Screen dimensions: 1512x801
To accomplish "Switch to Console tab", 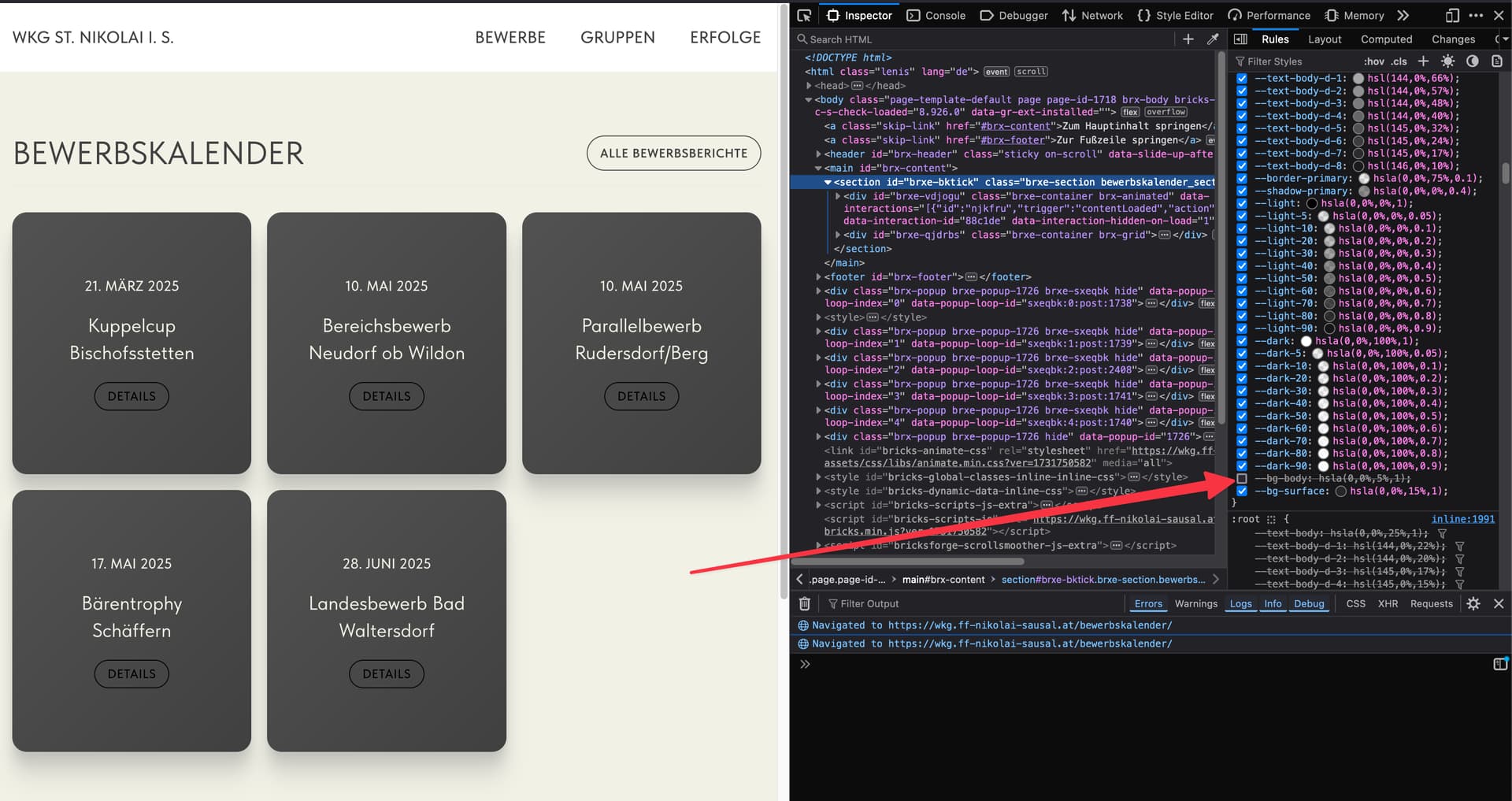I will coord(936,15).
